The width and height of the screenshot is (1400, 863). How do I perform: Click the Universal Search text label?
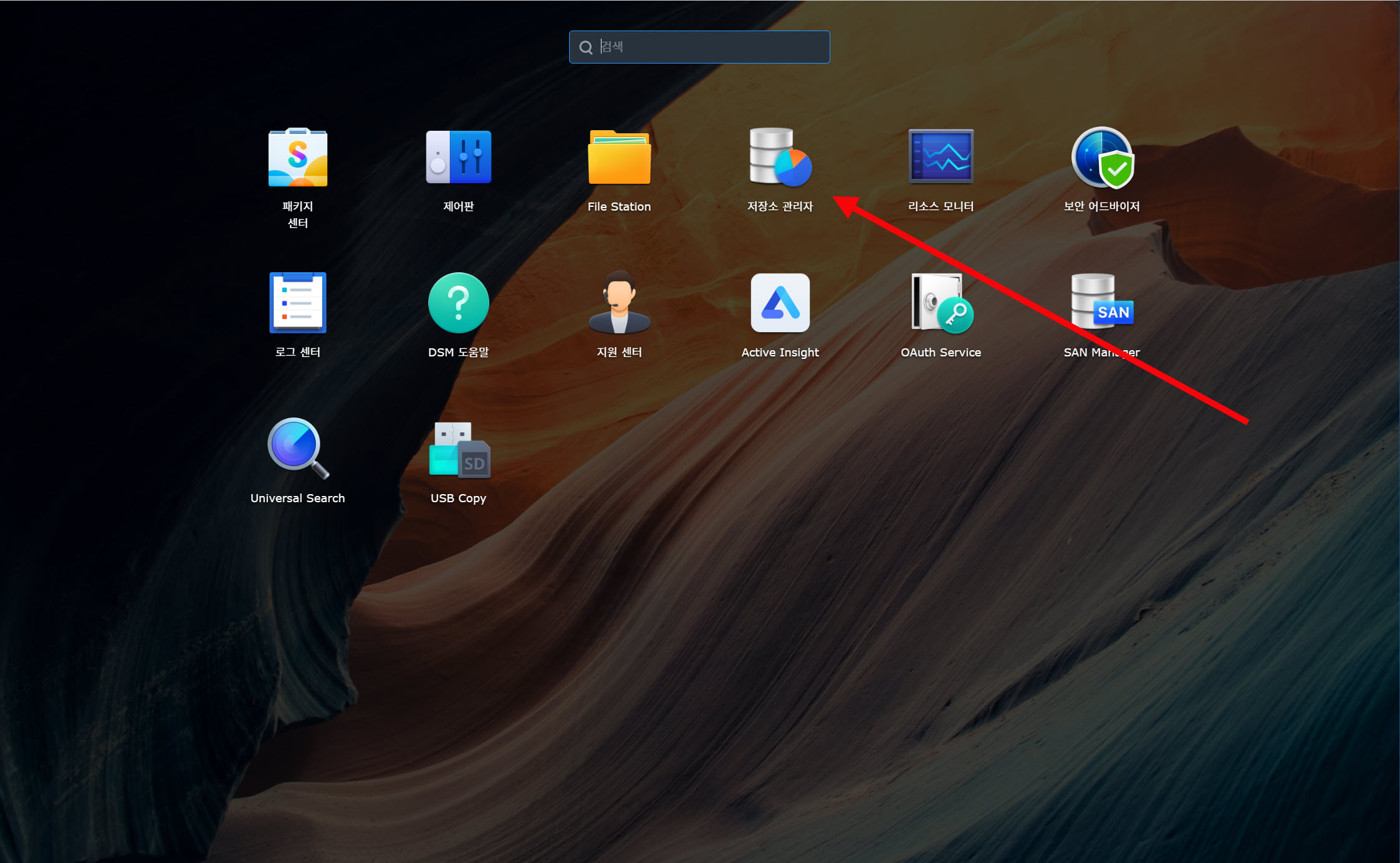297,498
